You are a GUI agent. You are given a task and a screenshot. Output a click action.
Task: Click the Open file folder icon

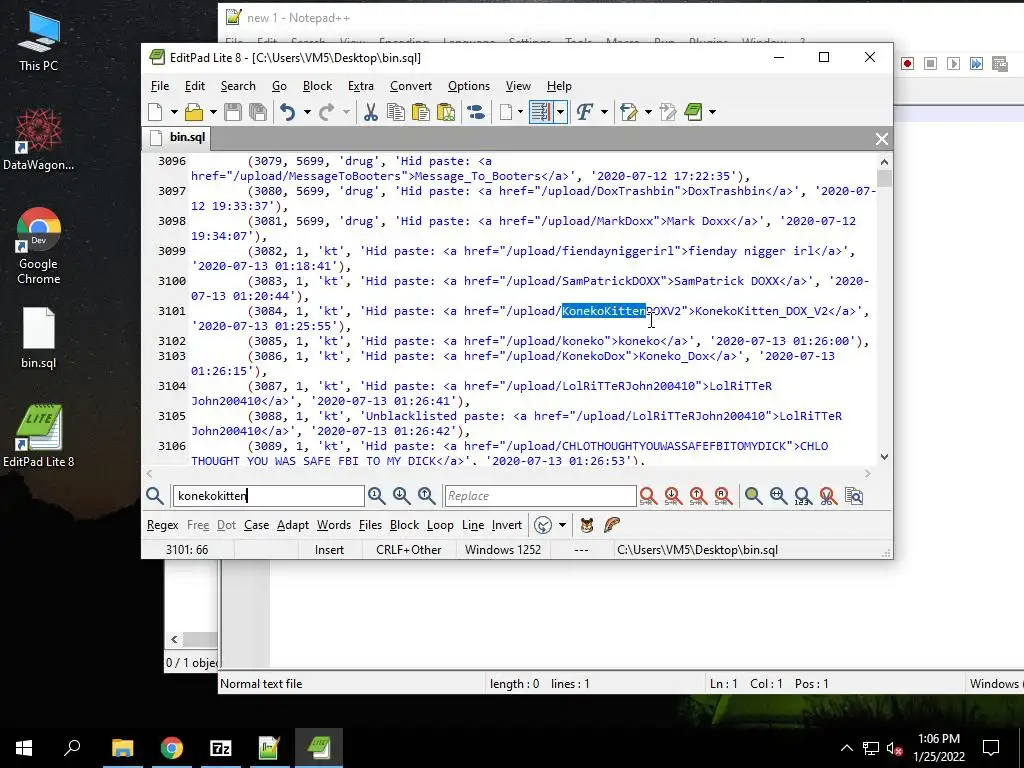194,112
